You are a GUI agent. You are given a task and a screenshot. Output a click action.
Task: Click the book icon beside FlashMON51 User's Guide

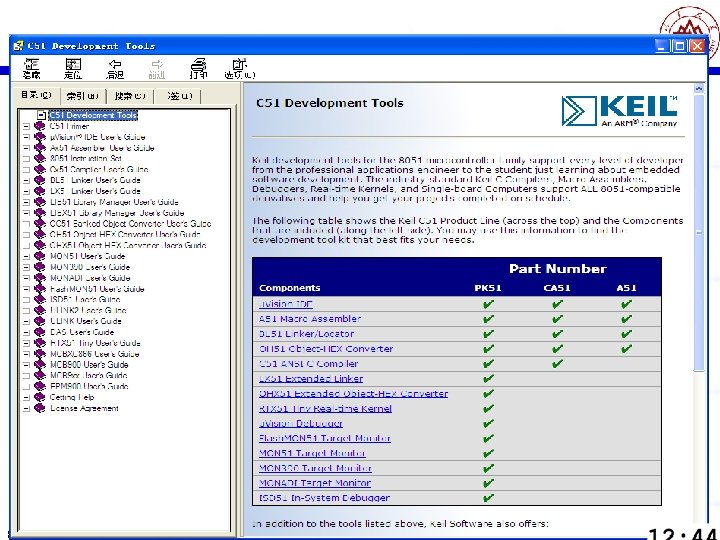(x=40, y=289)
